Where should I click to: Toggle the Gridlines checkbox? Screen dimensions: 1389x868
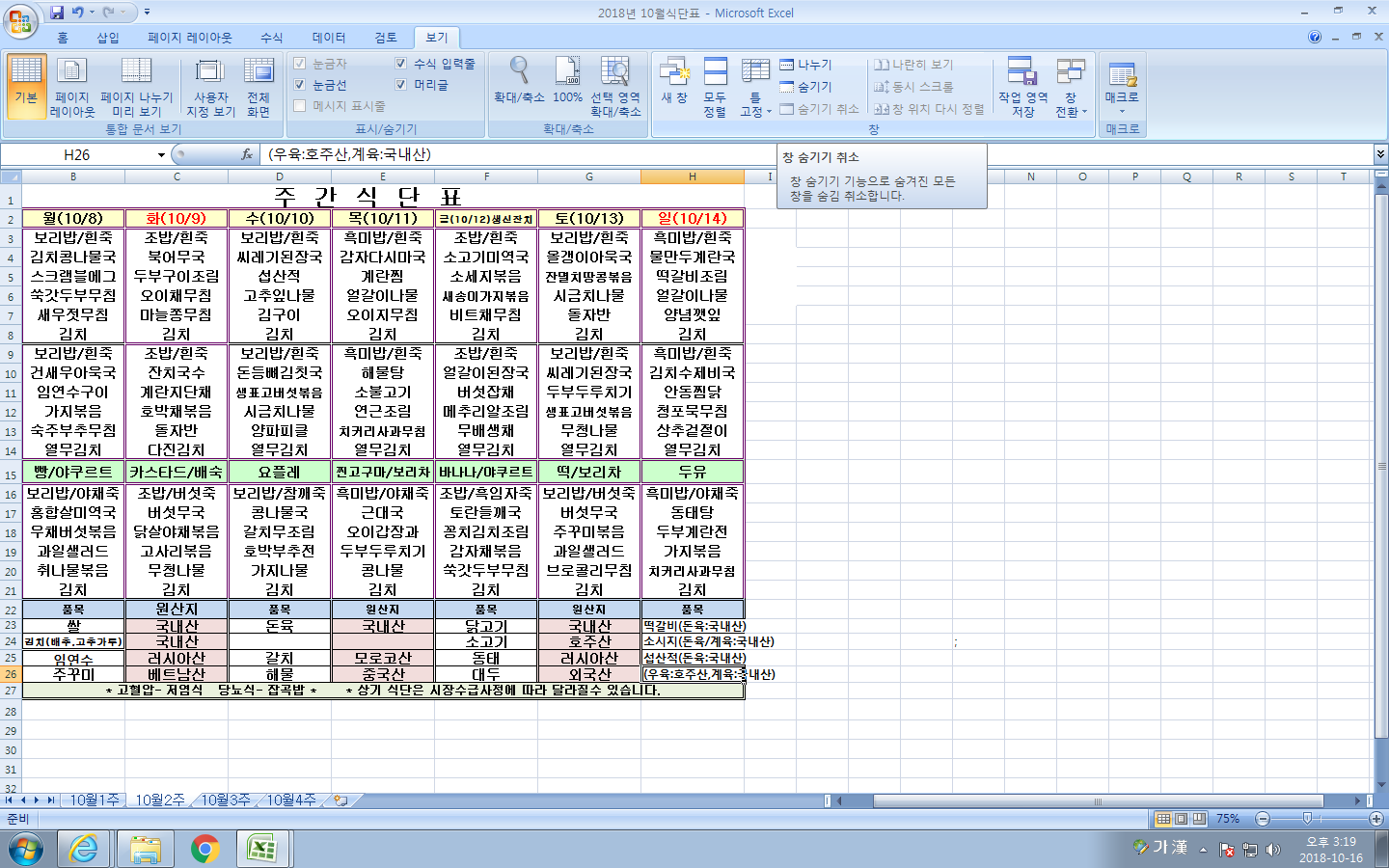300,85
